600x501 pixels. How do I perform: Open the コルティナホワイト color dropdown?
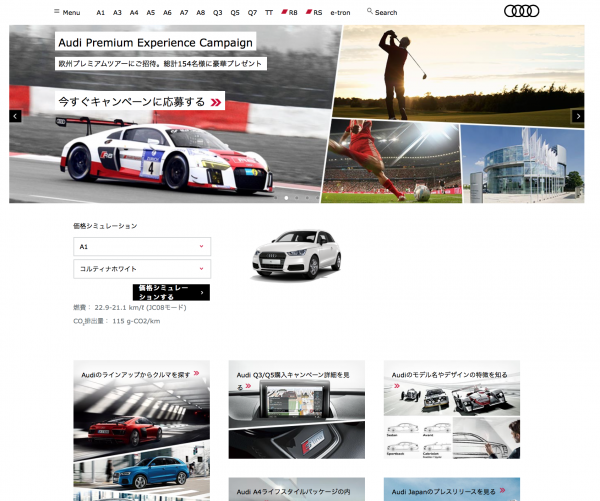[x=142, y=269]
